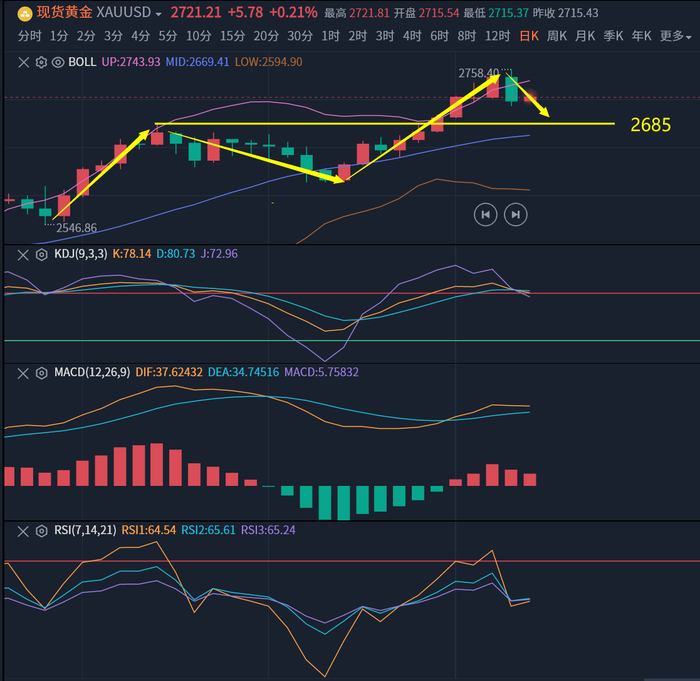The width and height of the screenshot is (700, 681).
Task: Switch to 4时 timeframe
Action: 412,36
